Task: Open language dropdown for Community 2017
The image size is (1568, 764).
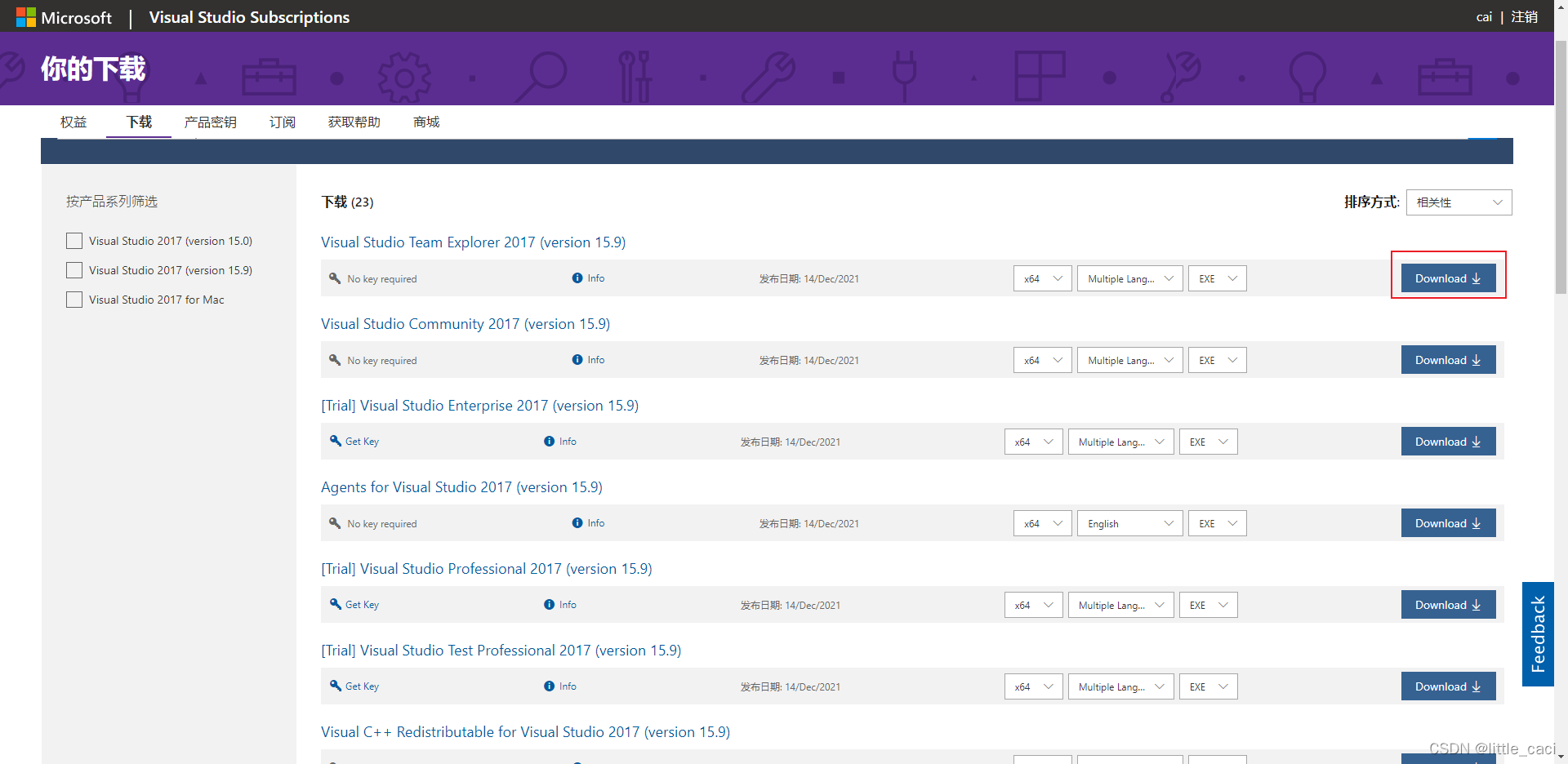Action: 1130,360
